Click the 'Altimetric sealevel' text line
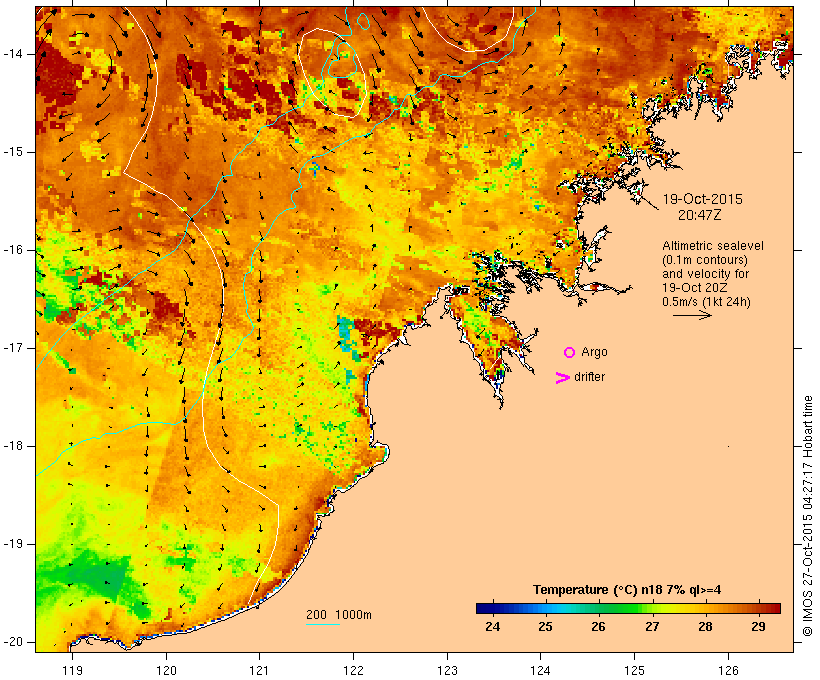 pos(713,246)
